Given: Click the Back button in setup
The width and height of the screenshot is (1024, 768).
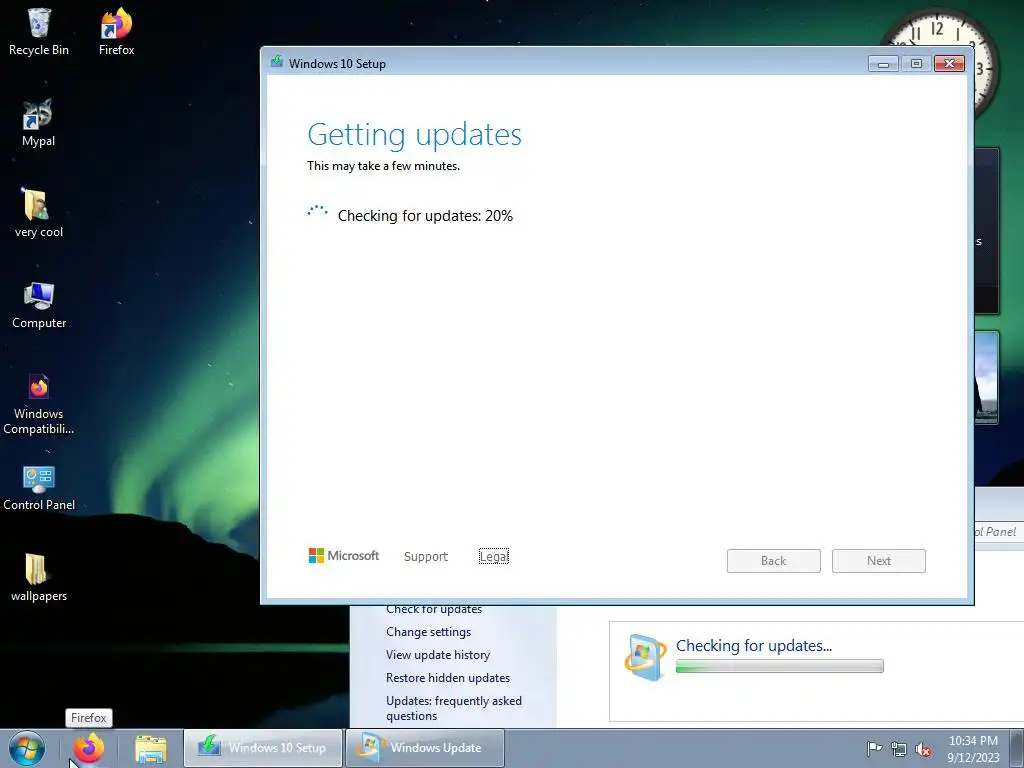Looking at the screenshot, I should [x=773, y=561].
